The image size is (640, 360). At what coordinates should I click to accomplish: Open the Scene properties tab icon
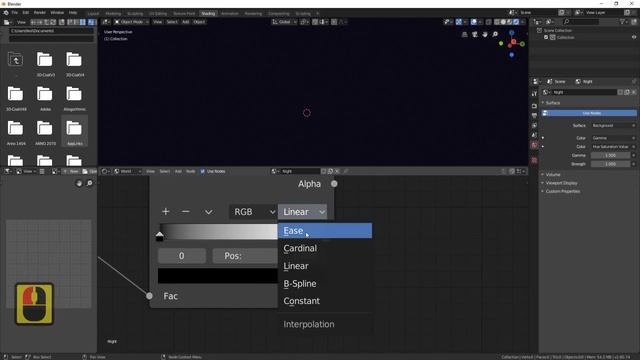(534, 136)
